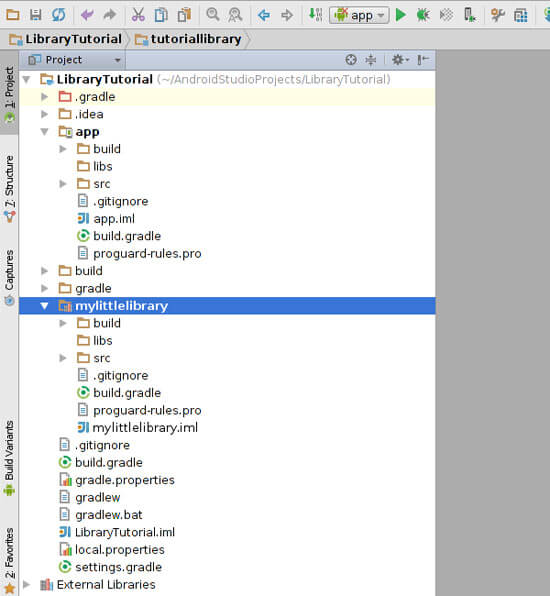The height and width of the screenshot is (596, 550).
Task: Open the Project Structure settings icon
Action: [498, 15]
